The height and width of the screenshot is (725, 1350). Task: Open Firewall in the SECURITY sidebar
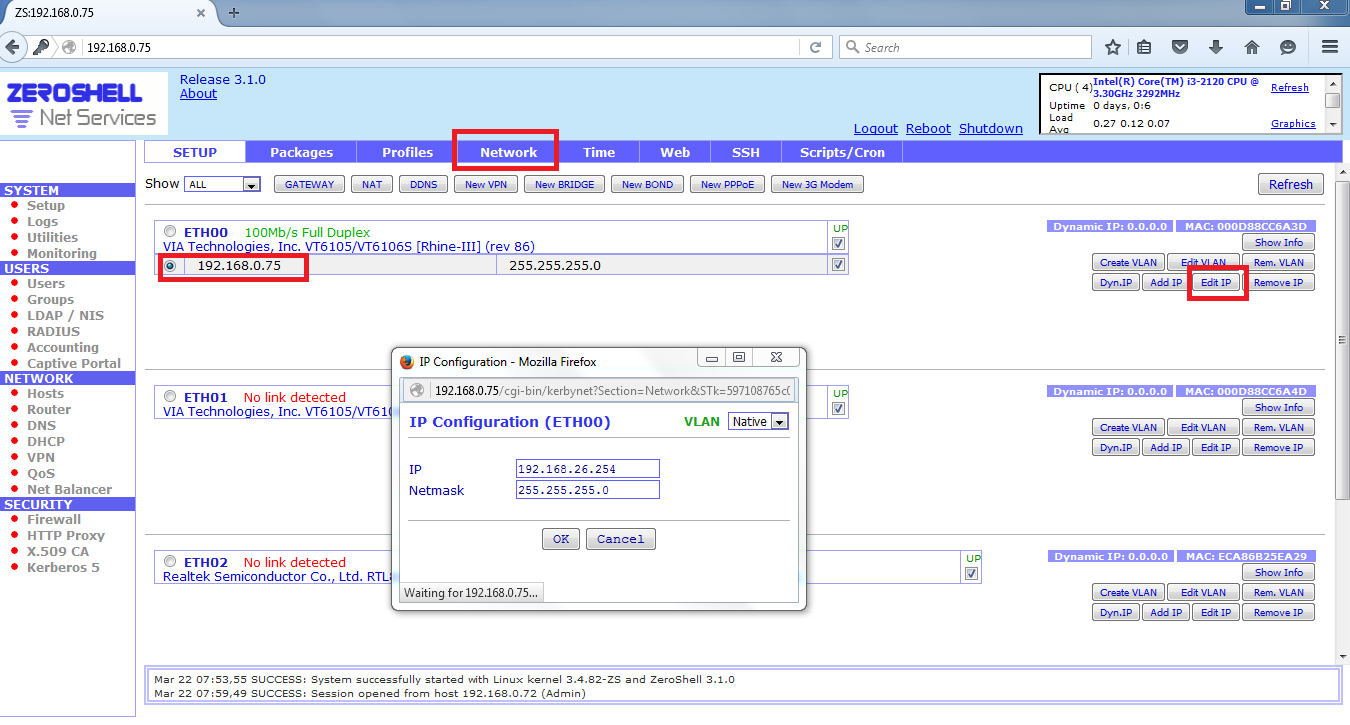point(54,519)
